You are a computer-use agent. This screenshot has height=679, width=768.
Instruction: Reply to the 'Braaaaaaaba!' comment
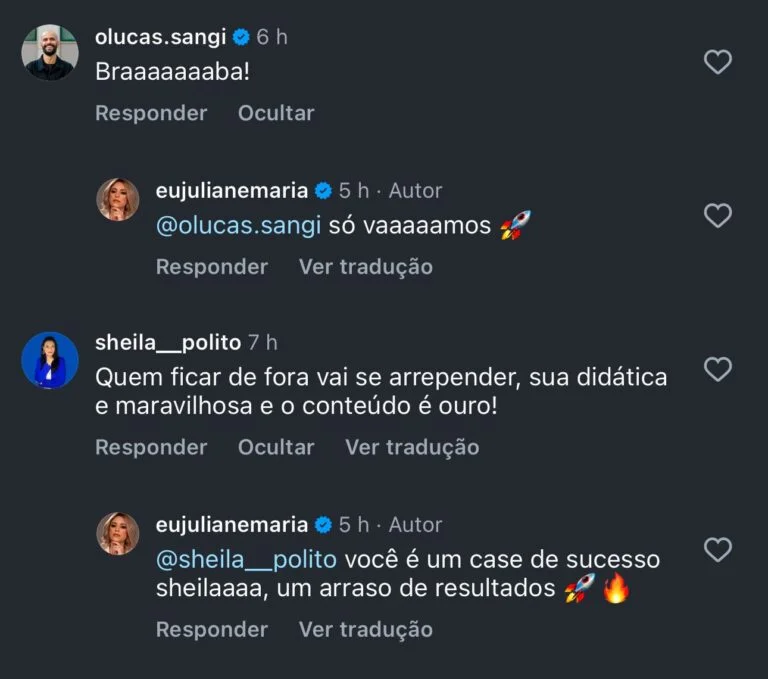(151, 113)
